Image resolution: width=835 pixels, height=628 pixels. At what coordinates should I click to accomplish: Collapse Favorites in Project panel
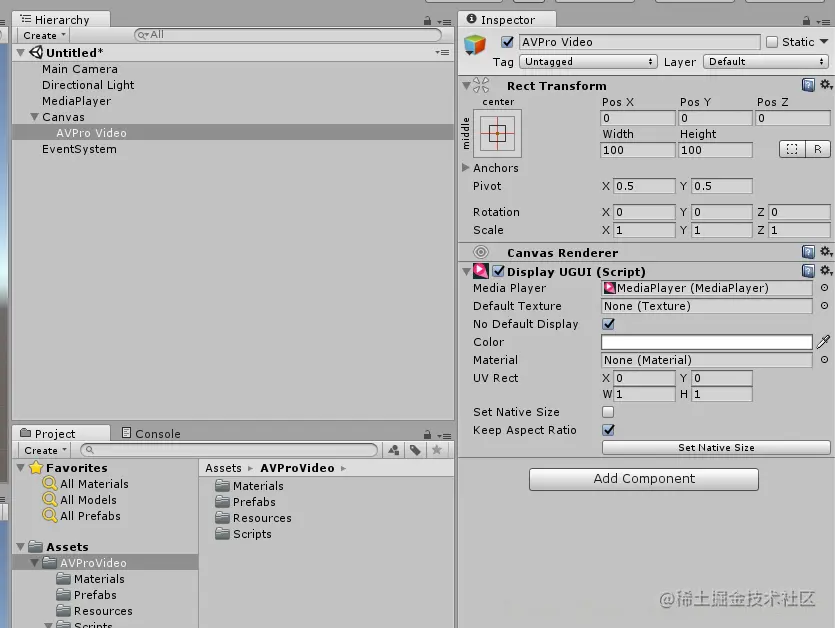click(21, 468)
